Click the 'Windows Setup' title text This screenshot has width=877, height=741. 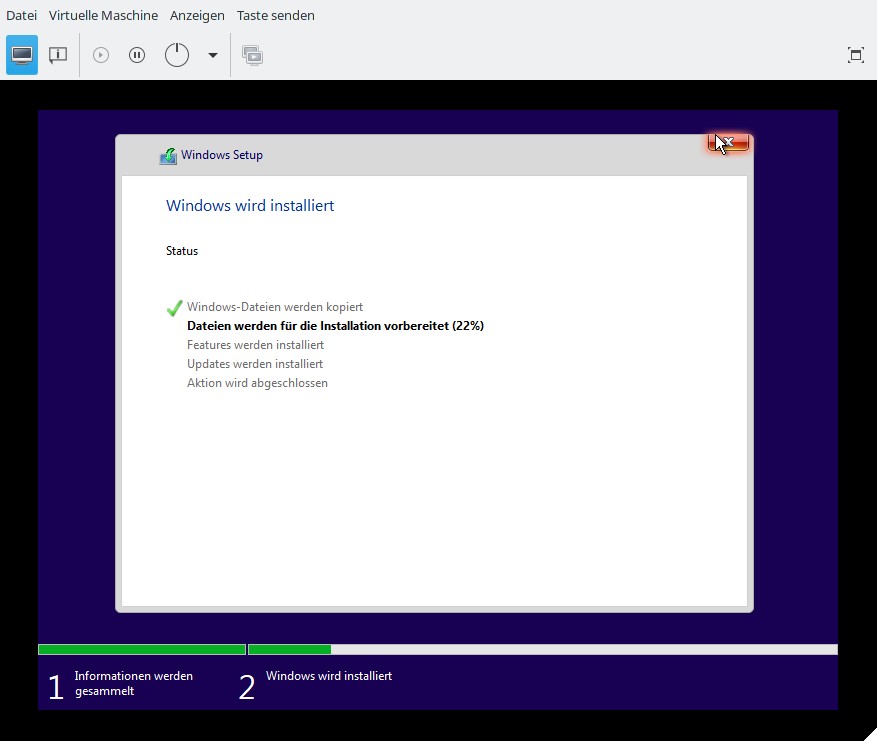pos(221,155)
